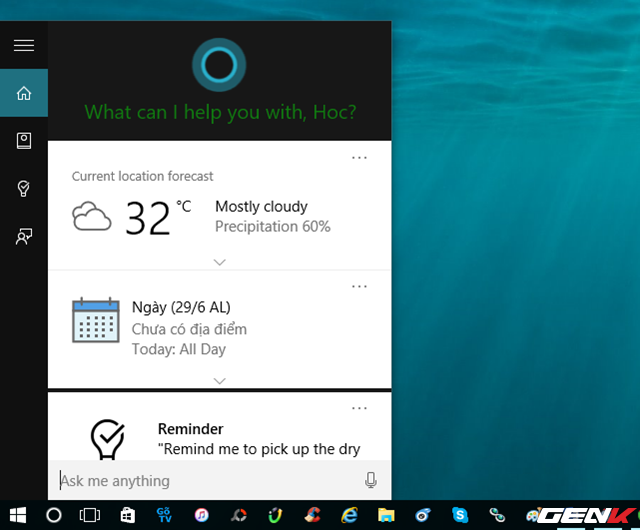
Task: Launch the Windows Store from taskbar
Action: [x=127, y=515]
